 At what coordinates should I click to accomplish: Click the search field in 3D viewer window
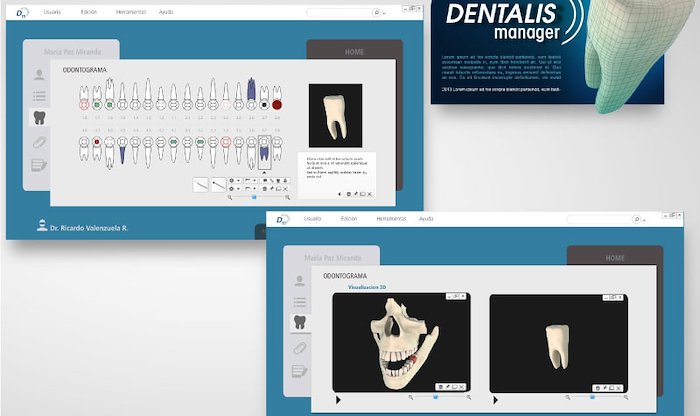(599, 219)
